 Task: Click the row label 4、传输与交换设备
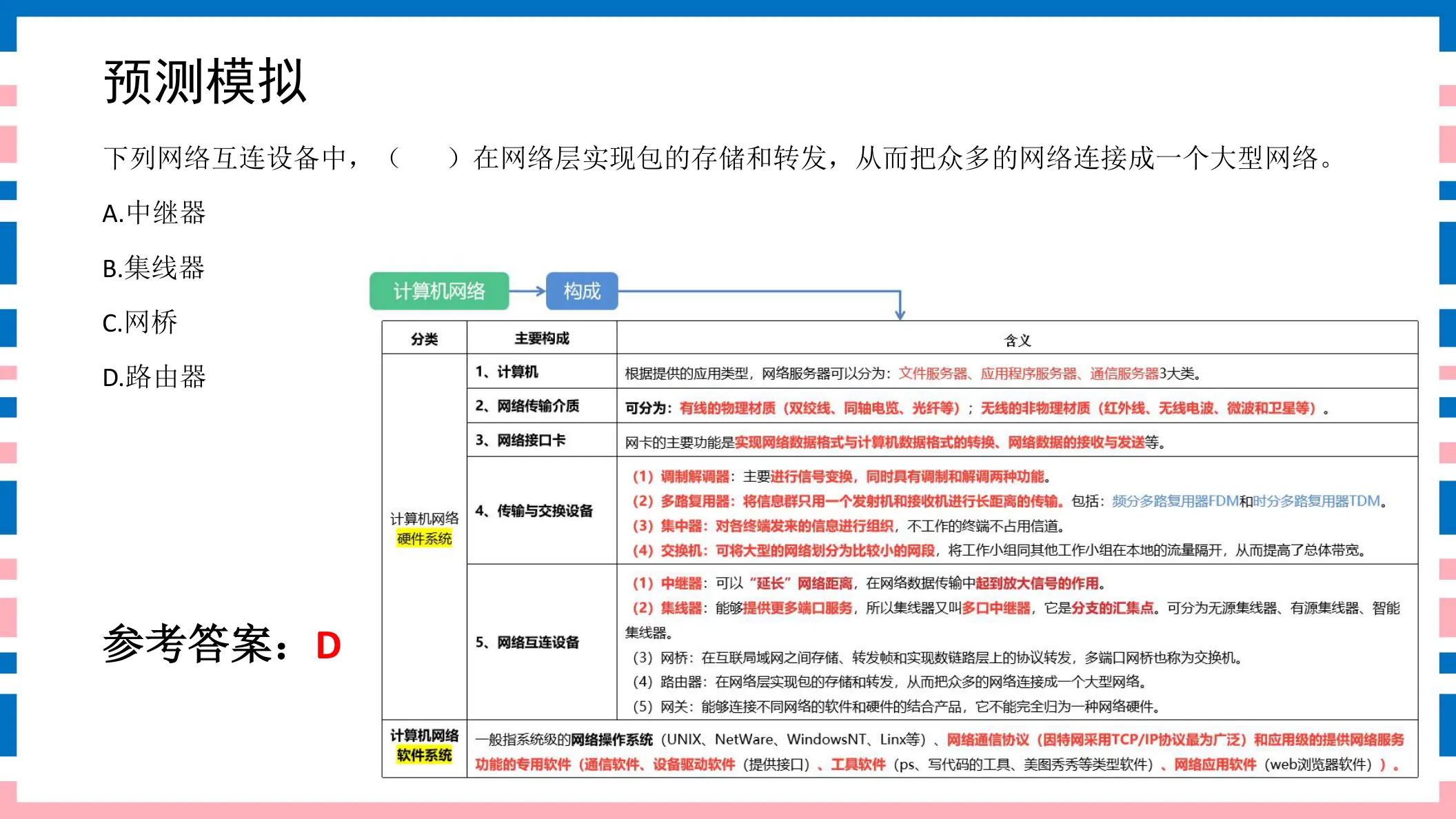coord(534,511)
